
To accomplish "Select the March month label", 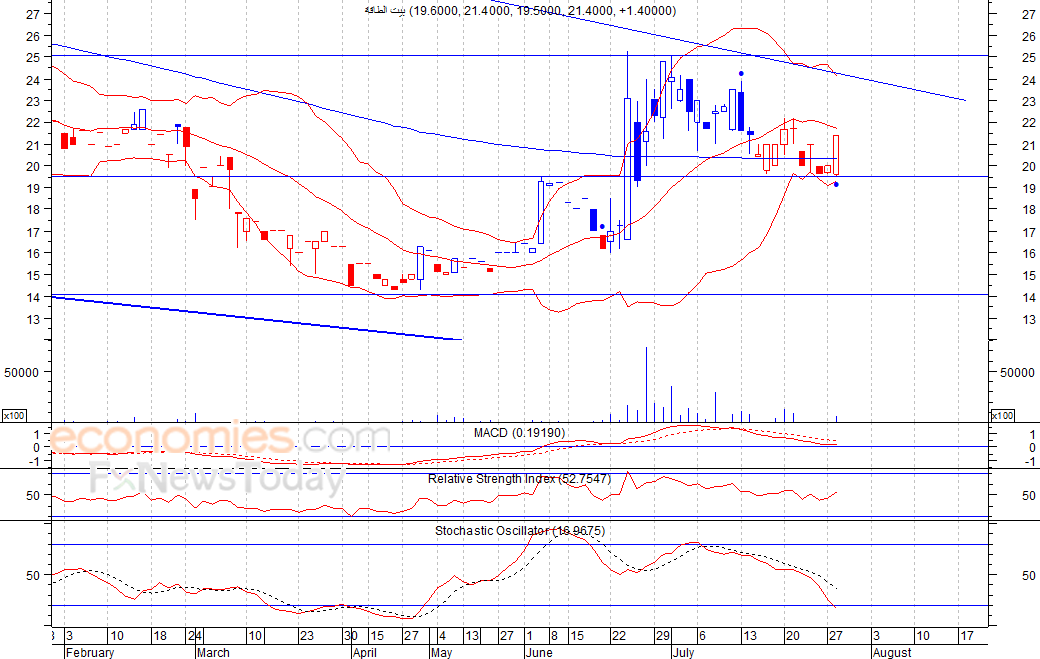I will pos(213,652).
